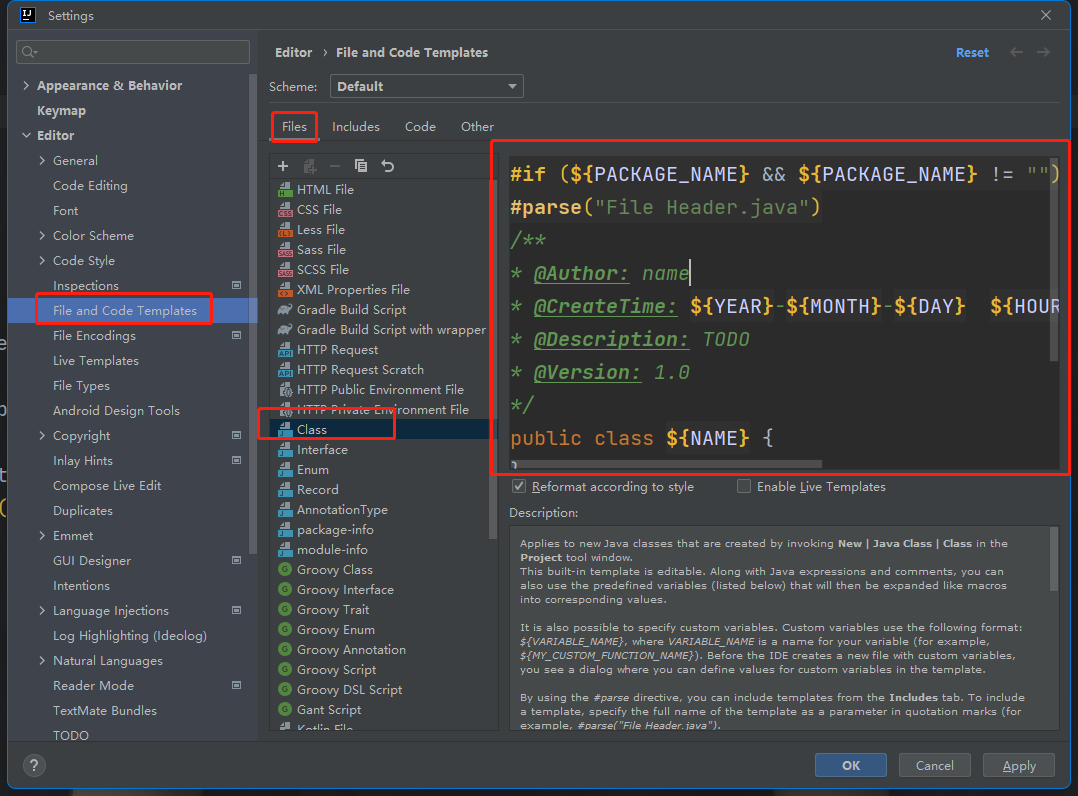
Task: Click the Cancel button
Action: point(934,765)
